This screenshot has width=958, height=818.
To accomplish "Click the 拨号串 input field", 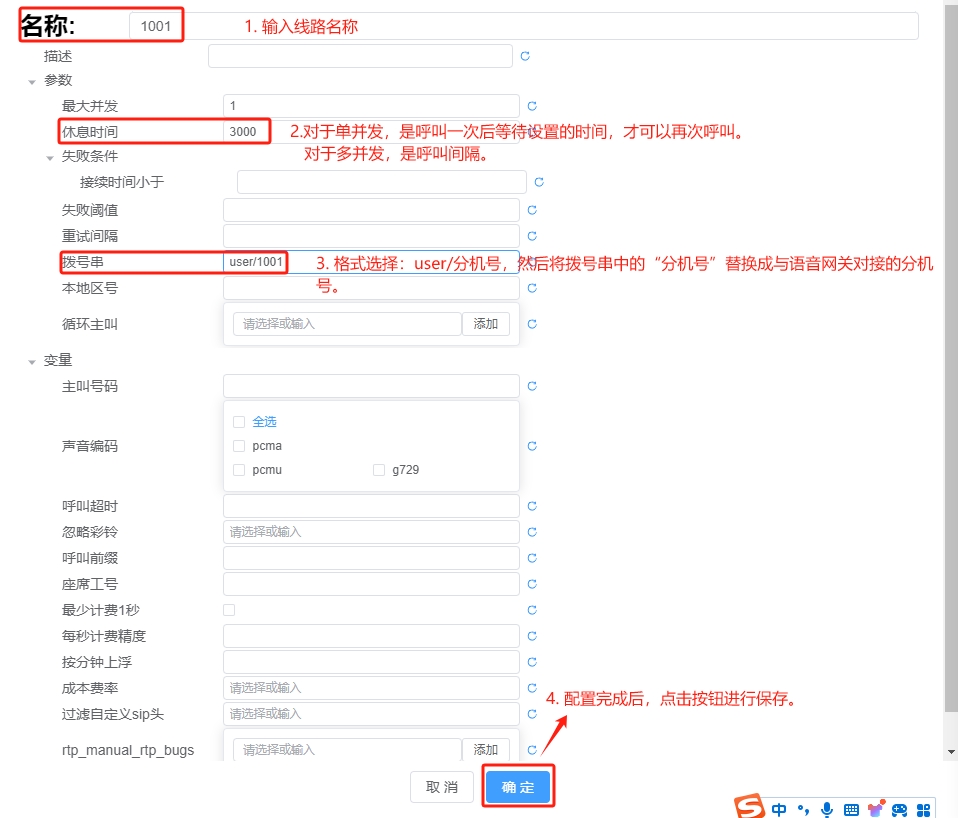I will click(x=400, y=262).
